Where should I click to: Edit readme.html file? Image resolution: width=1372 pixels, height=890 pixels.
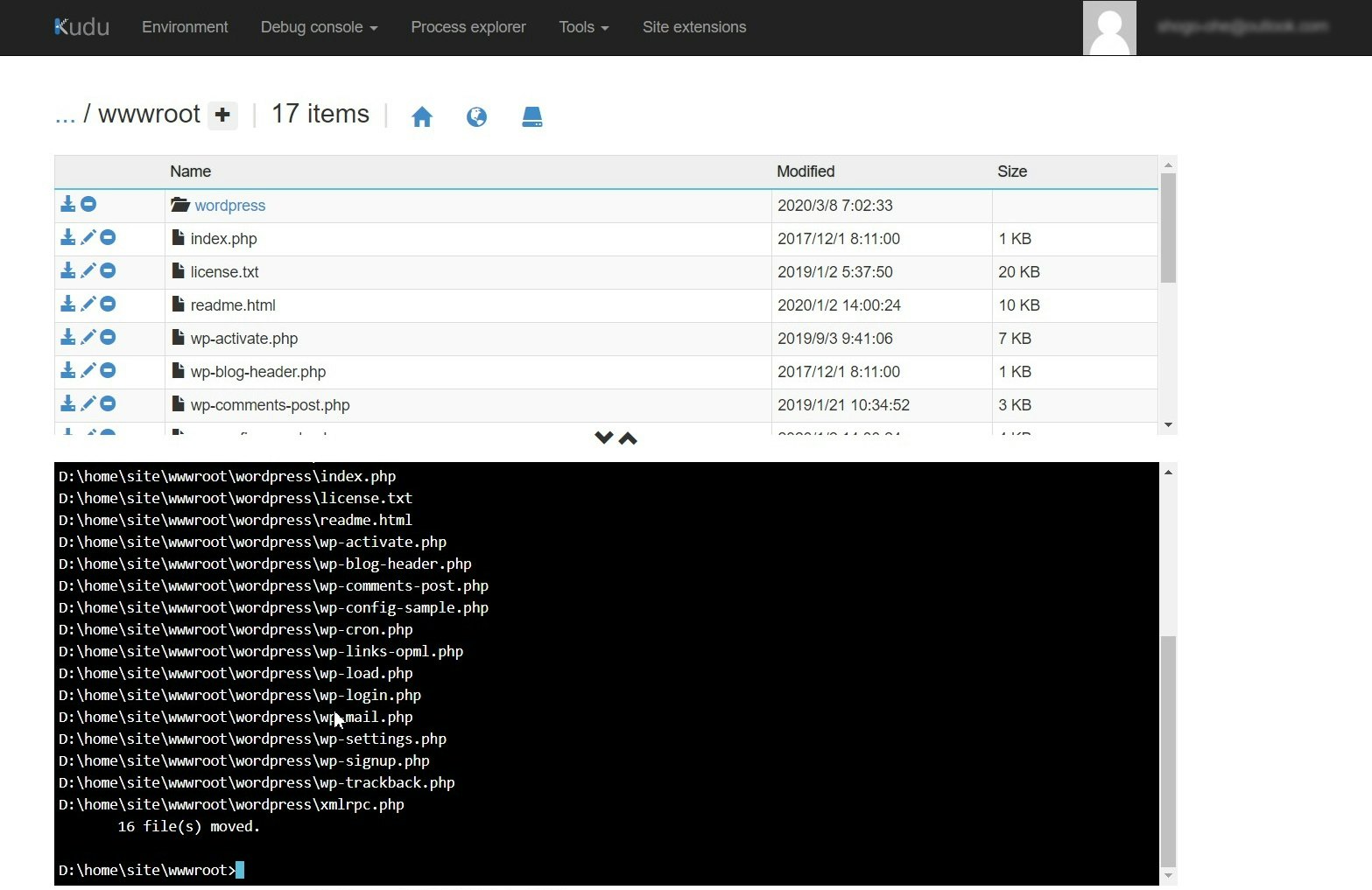click(88, 304)
